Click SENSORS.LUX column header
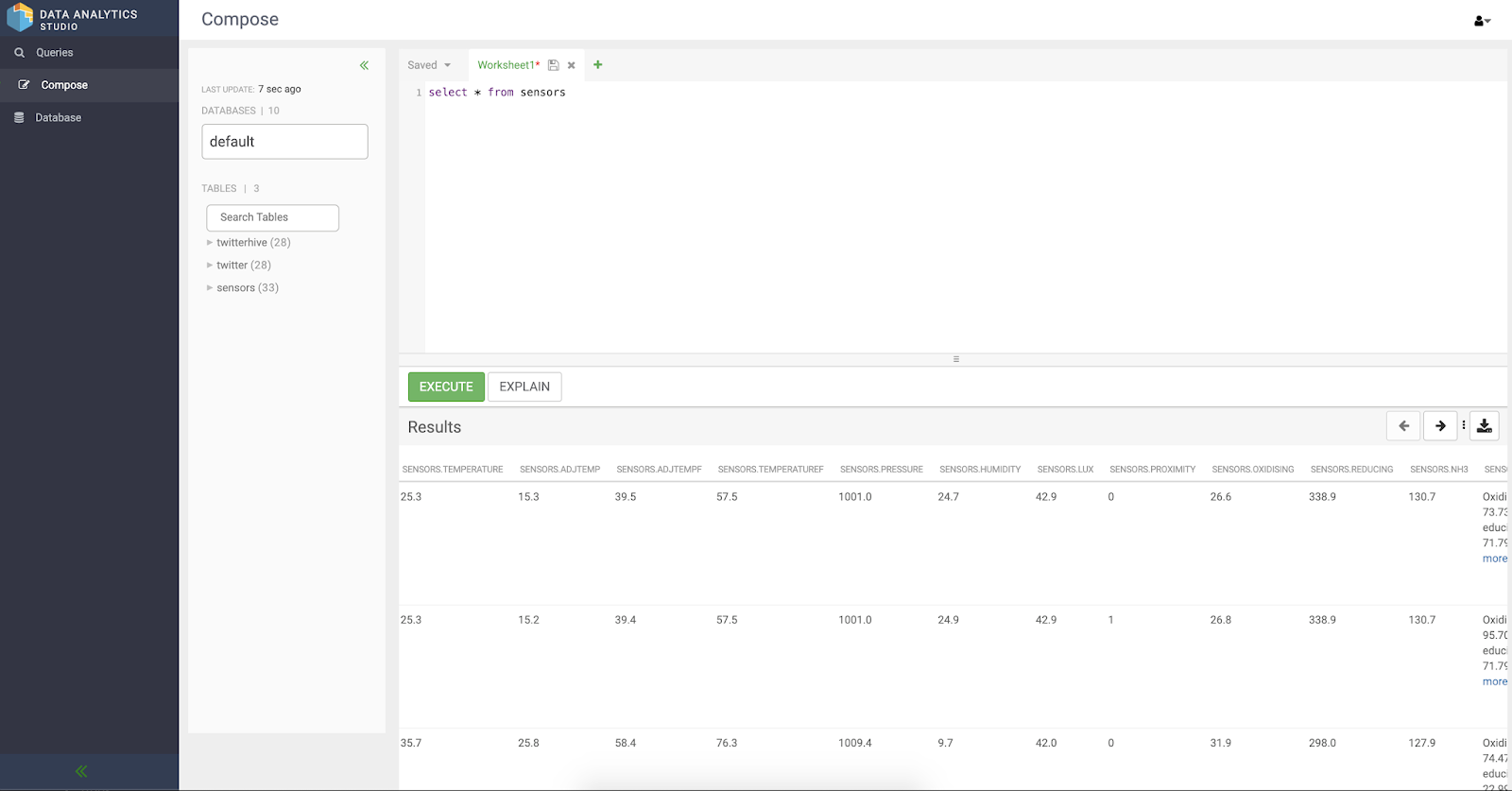 pos(1065,470)
